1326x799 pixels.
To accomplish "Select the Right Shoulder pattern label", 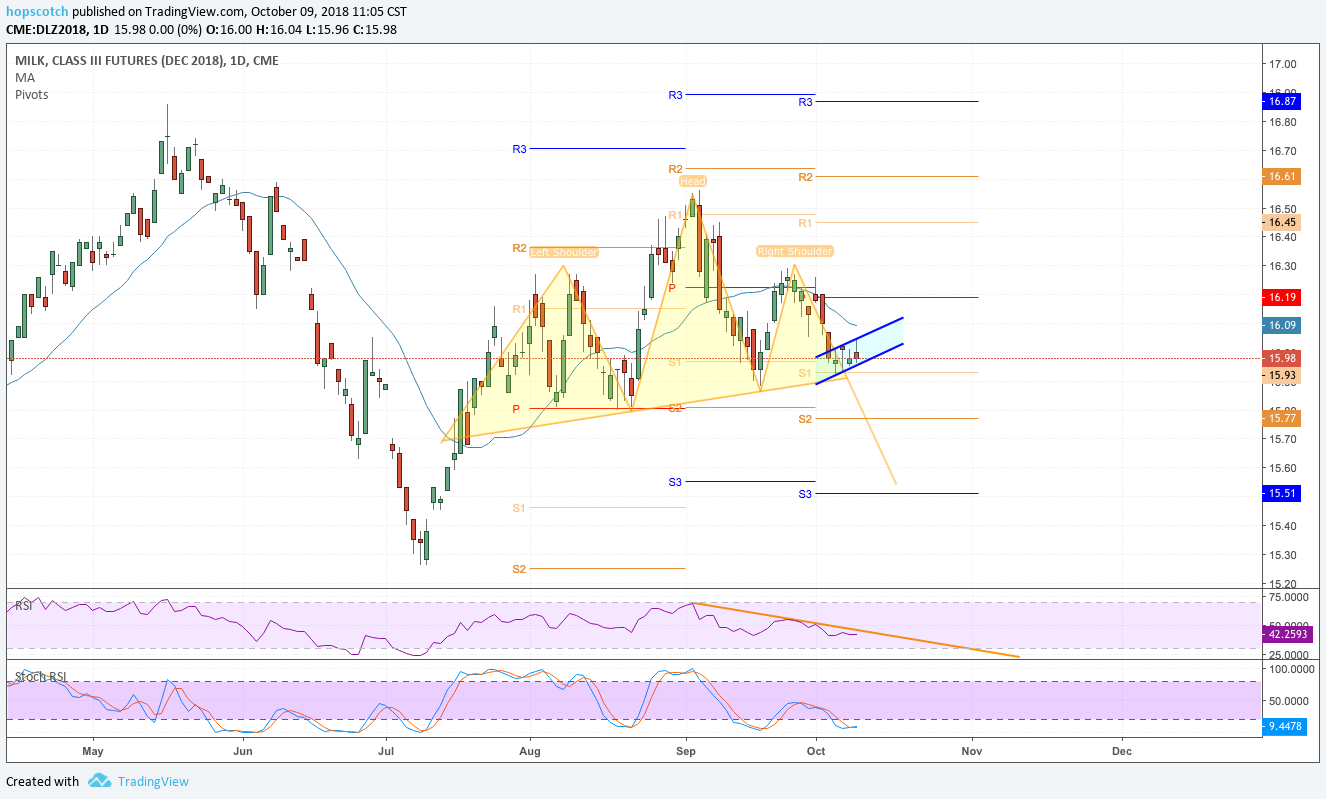I will [795, 251].
